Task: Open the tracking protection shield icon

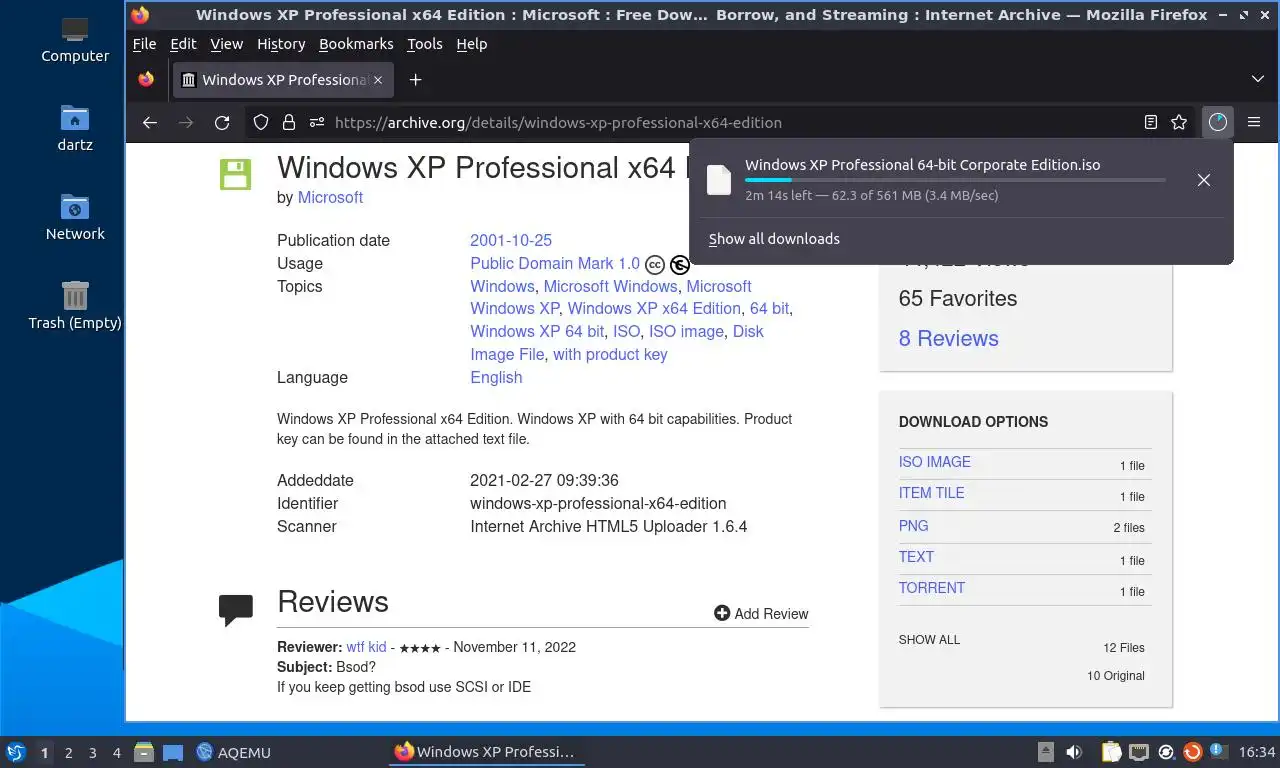Action: click(261, 122)
